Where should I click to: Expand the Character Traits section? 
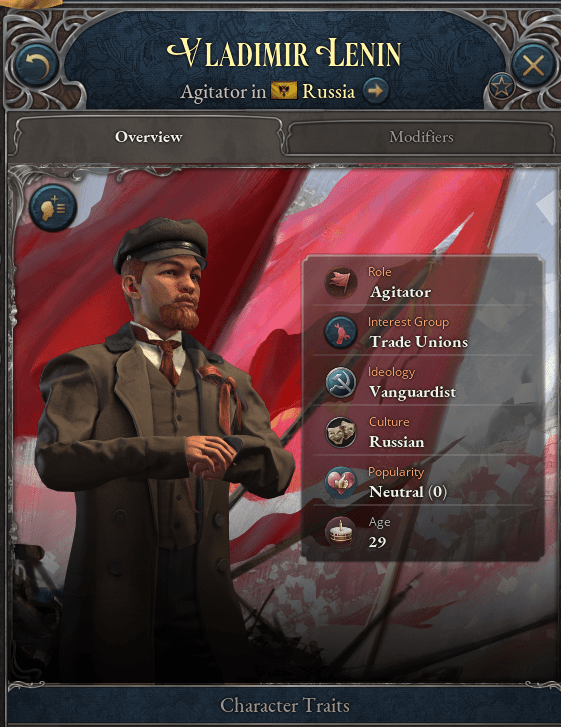(x=284, y=706)
